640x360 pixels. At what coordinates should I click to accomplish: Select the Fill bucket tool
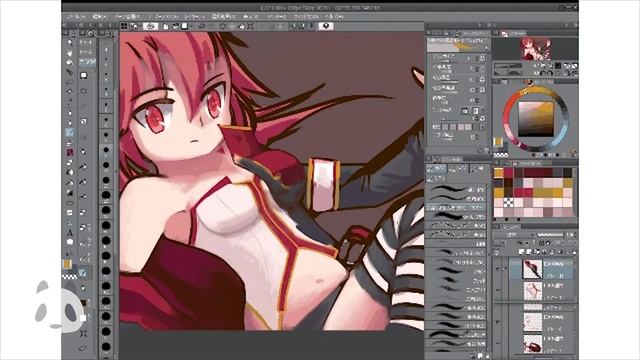[70, 182]
